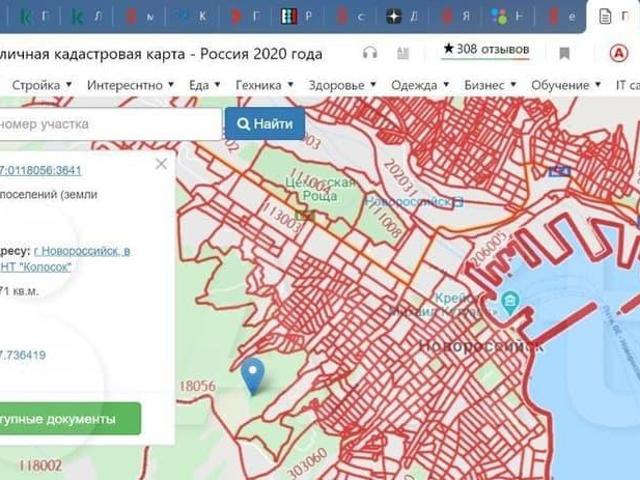This screenshot has width=640, height=480.
Task: Click the Новороссийск city name on map
Action: pyautogui.click(x=482, y=346)
